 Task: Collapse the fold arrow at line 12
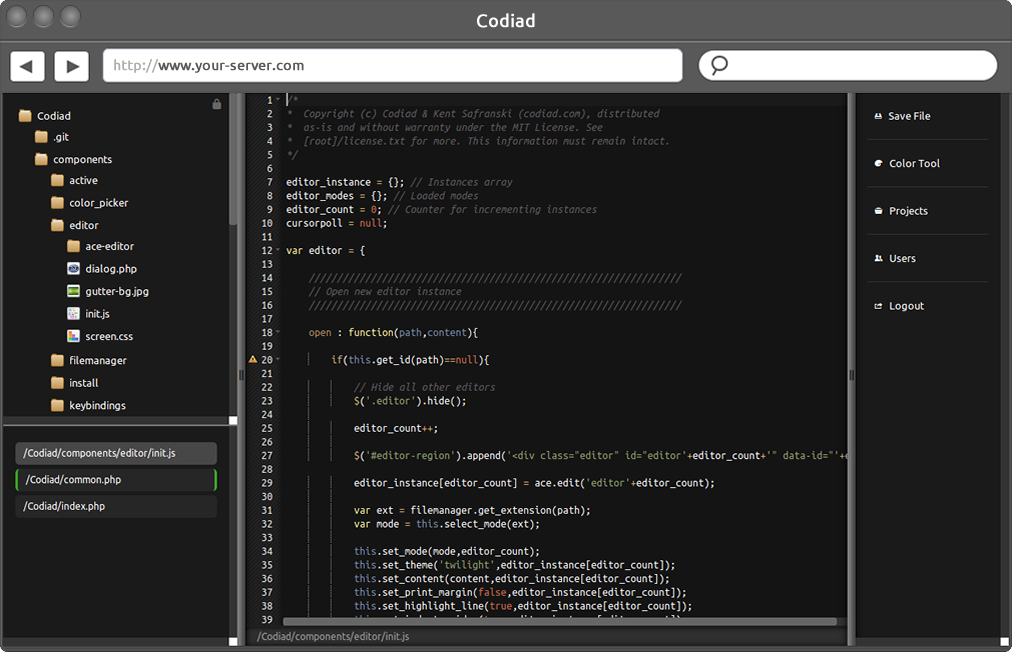coord(278,250)
